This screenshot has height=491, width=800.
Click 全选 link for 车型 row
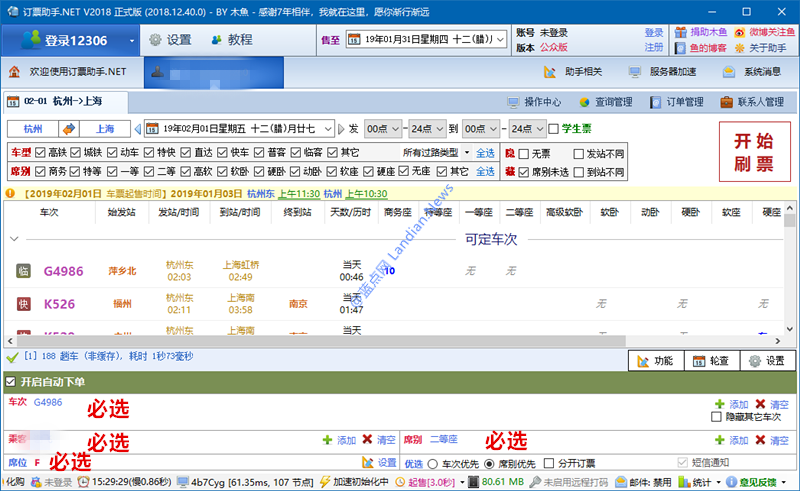pos(485,153)
